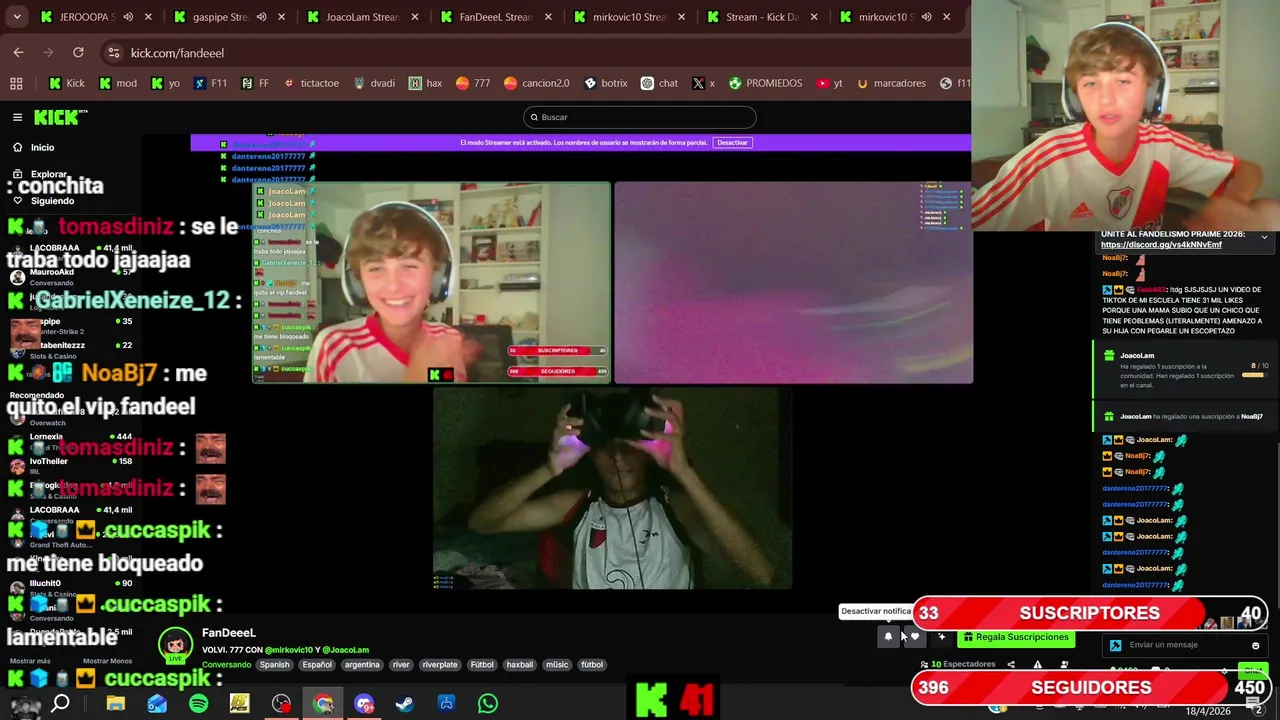Open the yt YouTube bookmark

point(829,83)
